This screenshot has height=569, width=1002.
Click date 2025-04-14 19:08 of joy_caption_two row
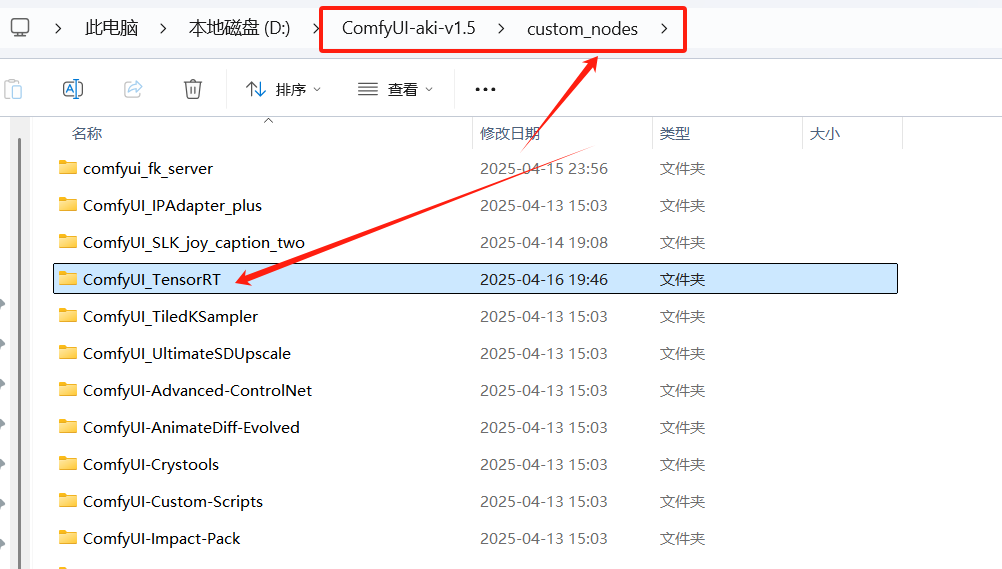[544, 243]
